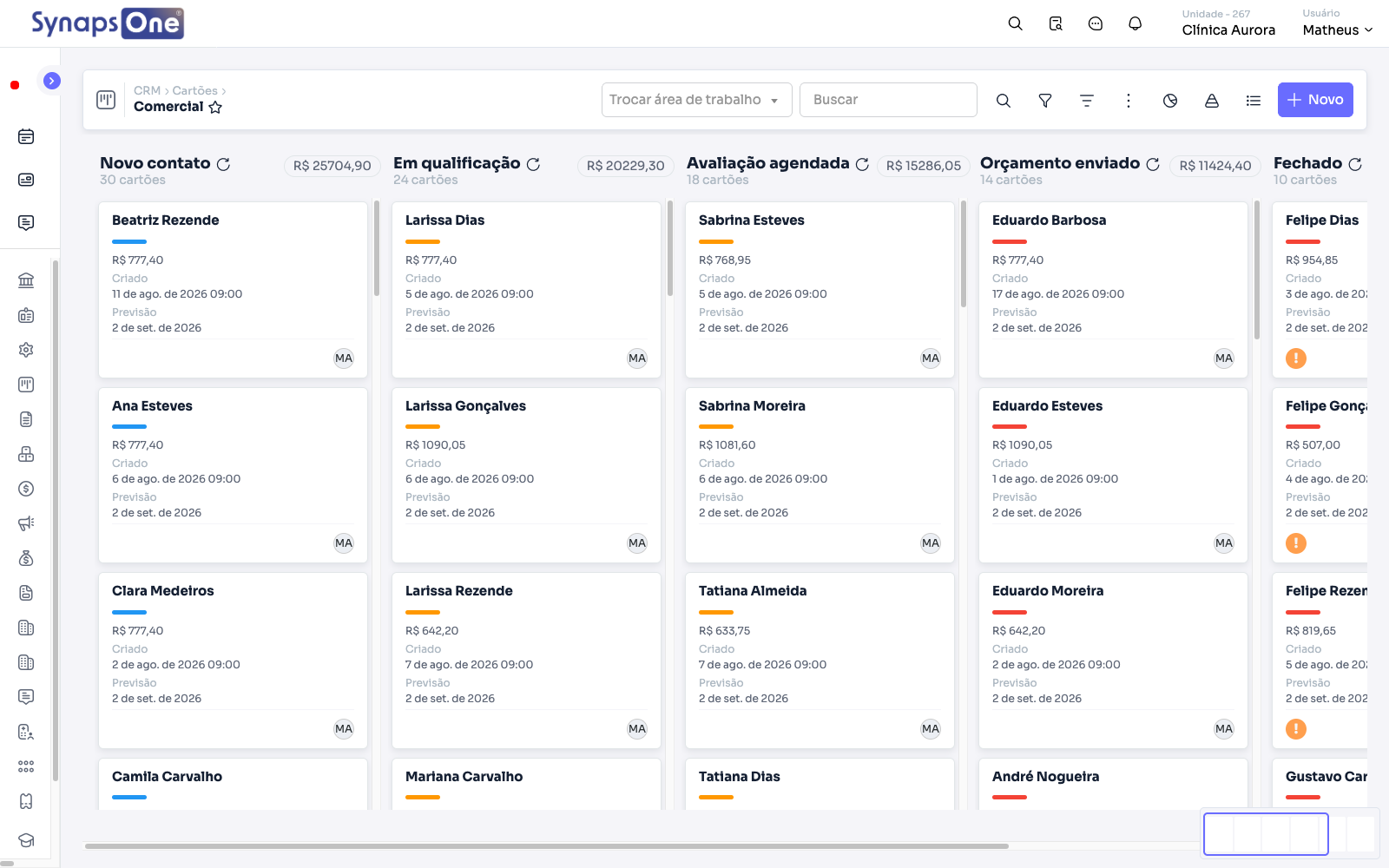Click the Novo button

(x=1315, y=100)
